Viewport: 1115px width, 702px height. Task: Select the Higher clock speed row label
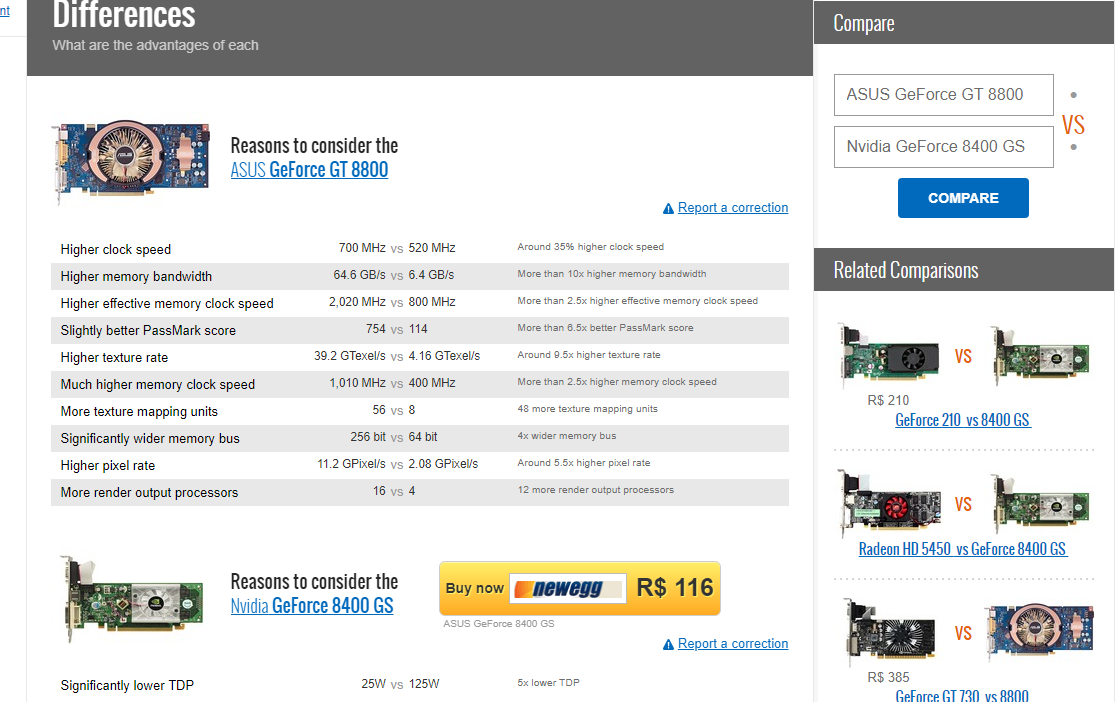pyautogui.click(x=116, y=250)
